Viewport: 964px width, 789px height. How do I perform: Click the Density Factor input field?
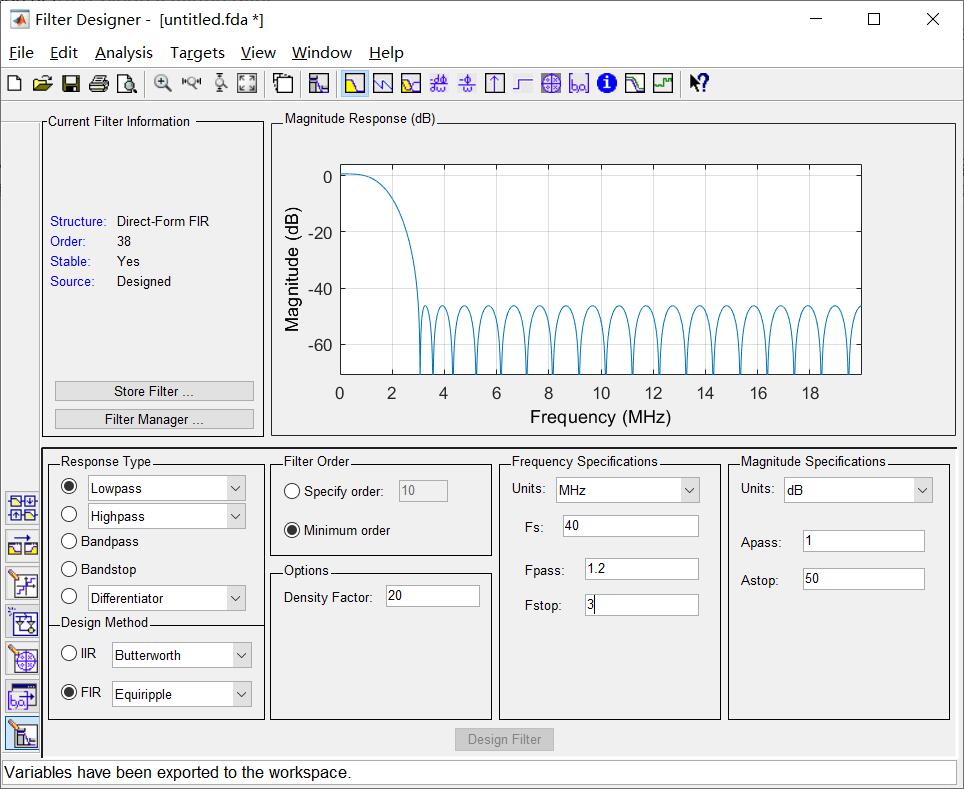pos(433,596)
